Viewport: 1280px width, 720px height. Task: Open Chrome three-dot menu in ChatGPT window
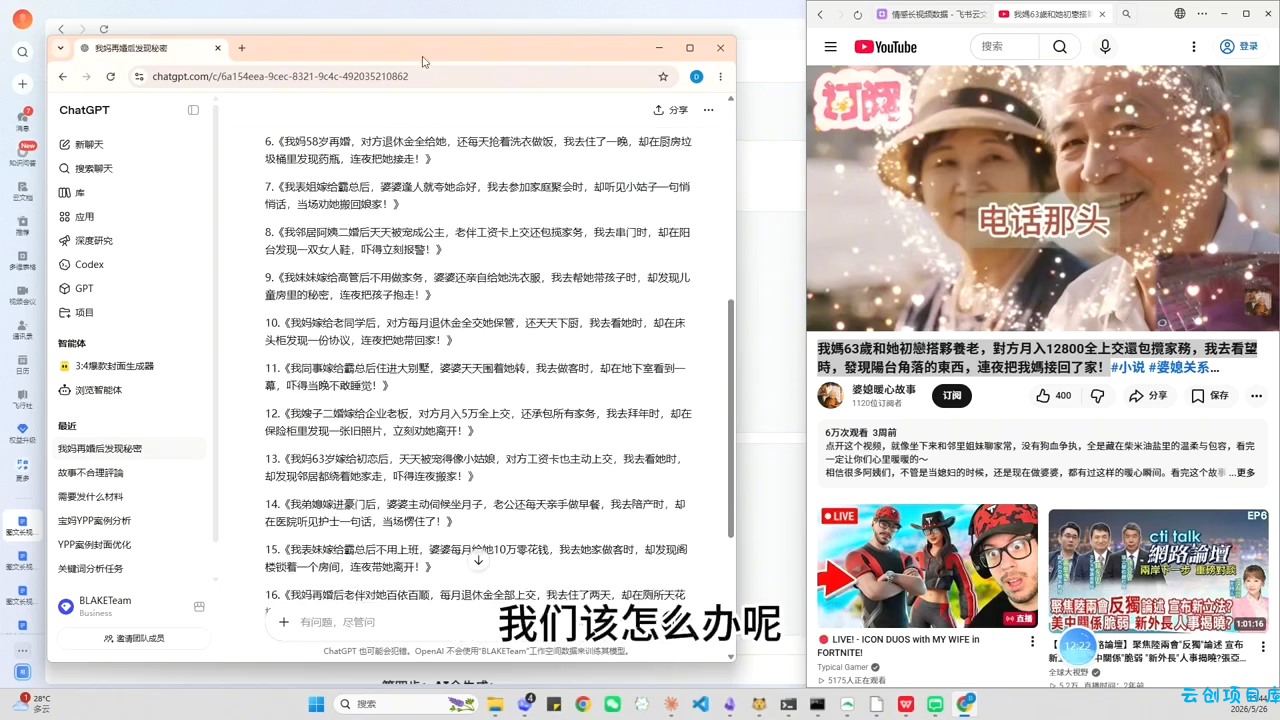click(720, 76)
